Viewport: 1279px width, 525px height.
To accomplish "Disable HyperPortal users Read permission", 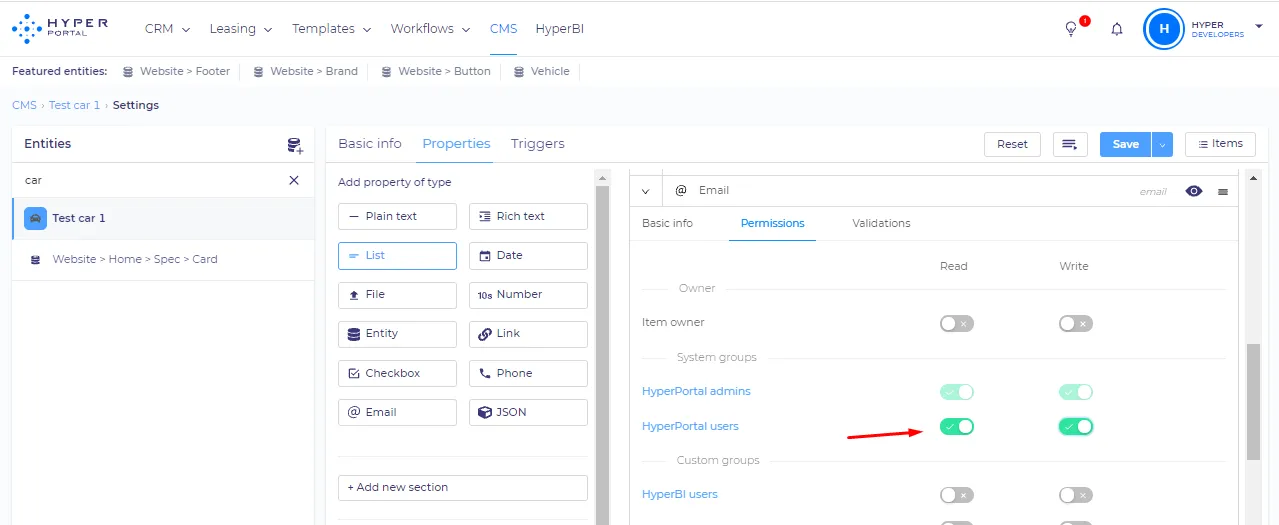I will [957, 427].
